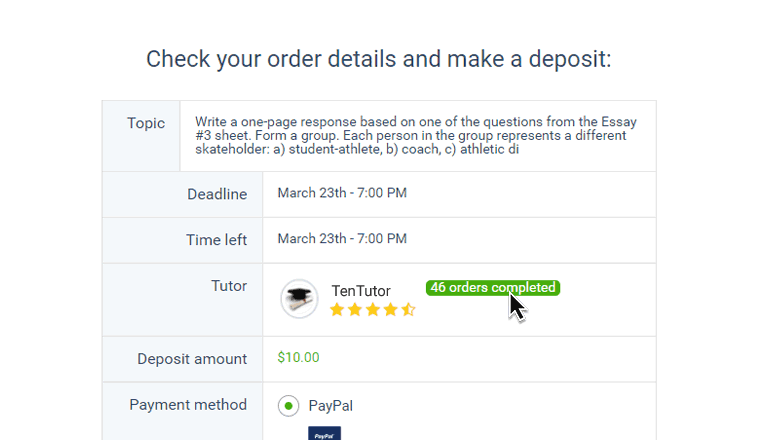Click the Topic row label

click(146, 124)
